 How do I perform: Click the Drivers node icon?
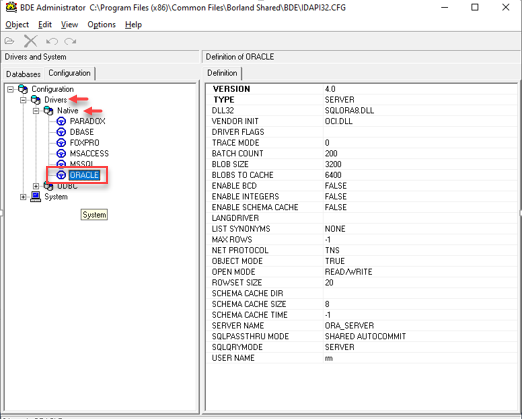coord(36,100)
